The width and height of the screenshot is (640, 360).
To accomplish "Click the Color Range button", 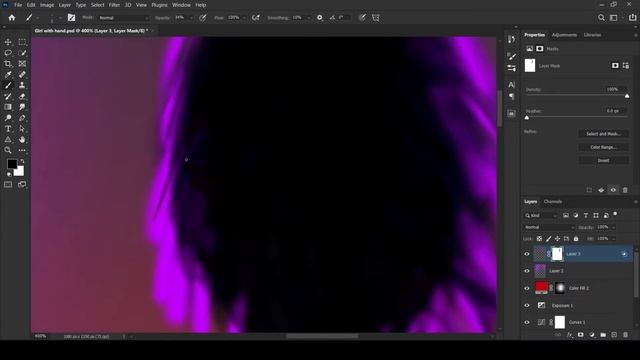I will click(603, 147).
